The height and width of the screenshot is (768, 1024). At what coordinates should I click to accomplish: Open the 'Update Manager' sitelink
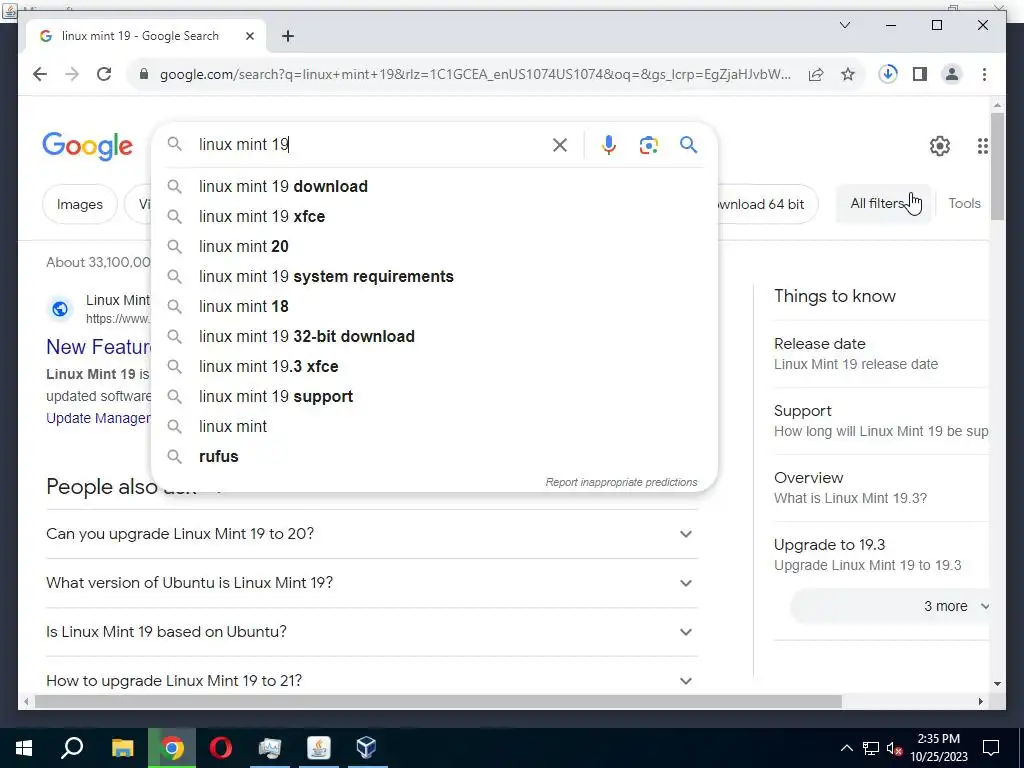[x=98, y=419]
